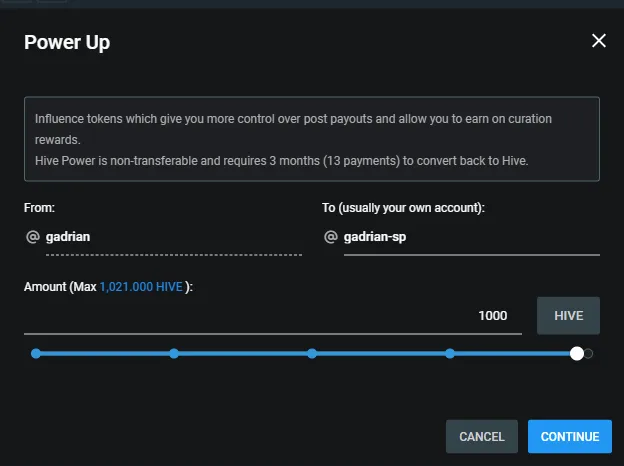Click the Power Up dialog title

(x=67, y=42)
